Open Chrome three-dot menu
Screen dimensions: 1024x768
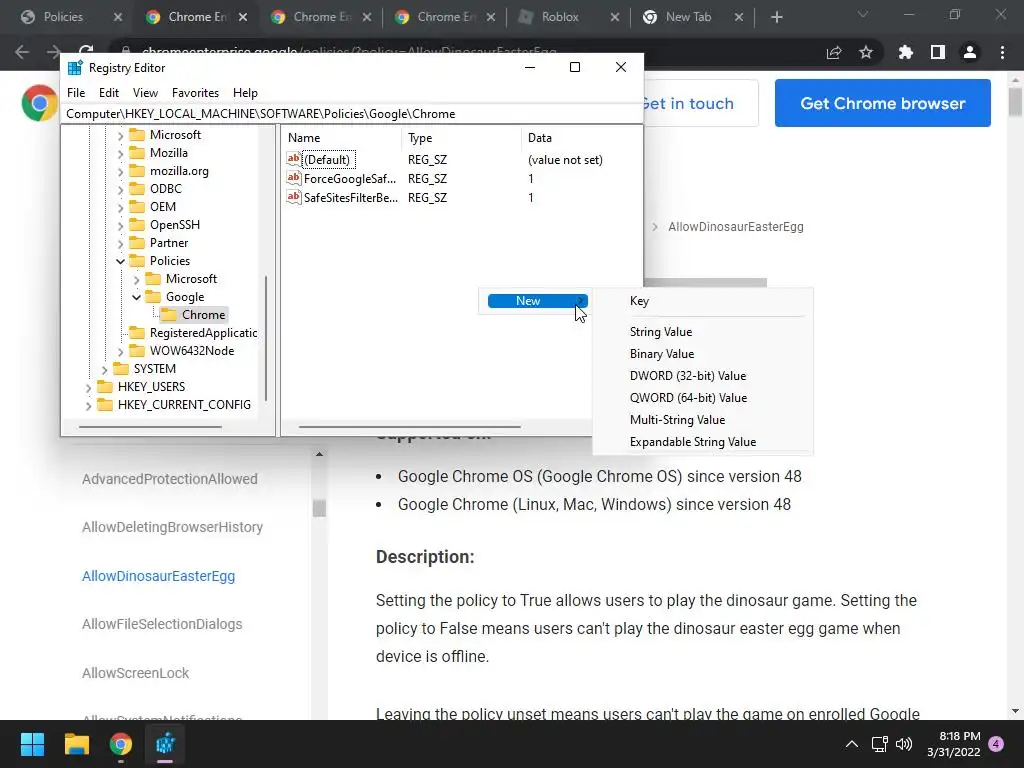coord(1002,52)
